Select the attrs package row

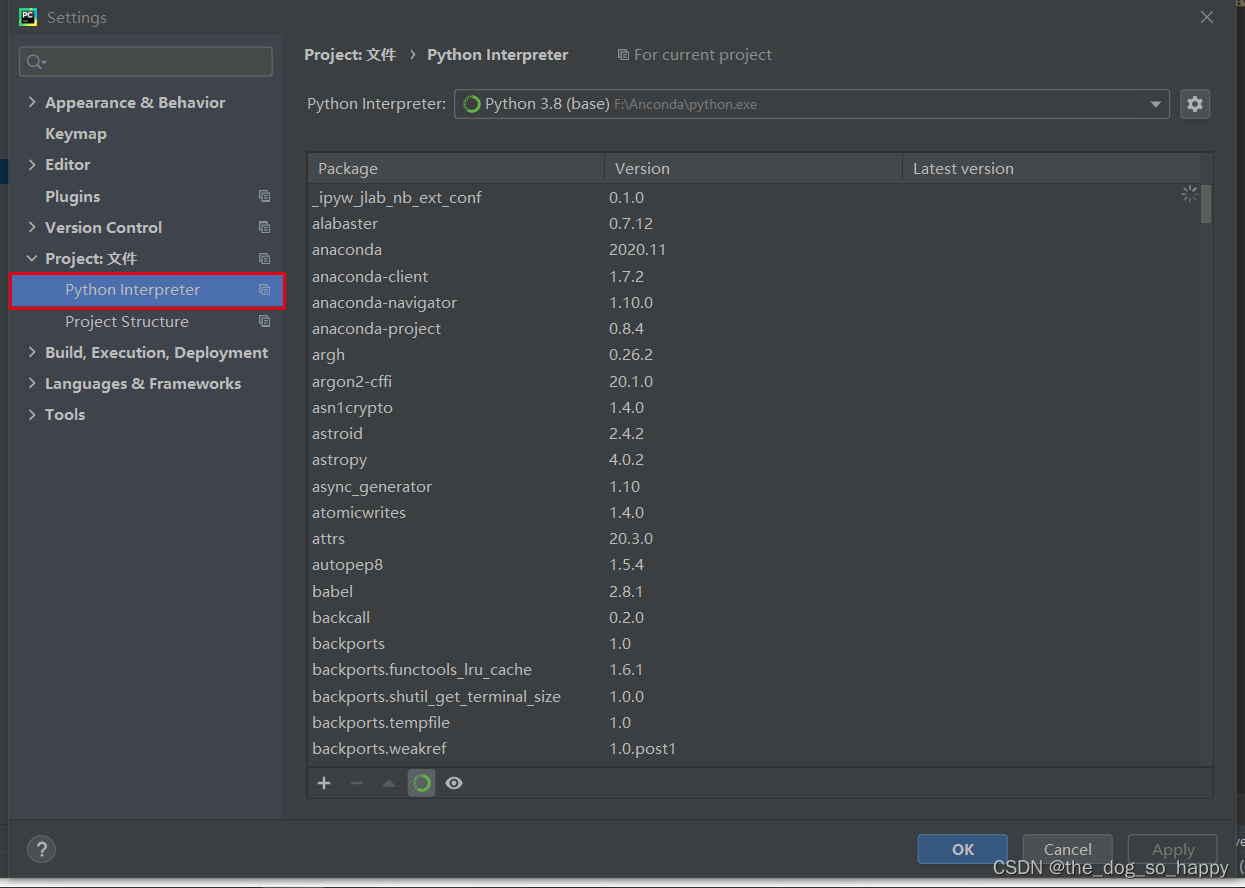pos(754,538)
